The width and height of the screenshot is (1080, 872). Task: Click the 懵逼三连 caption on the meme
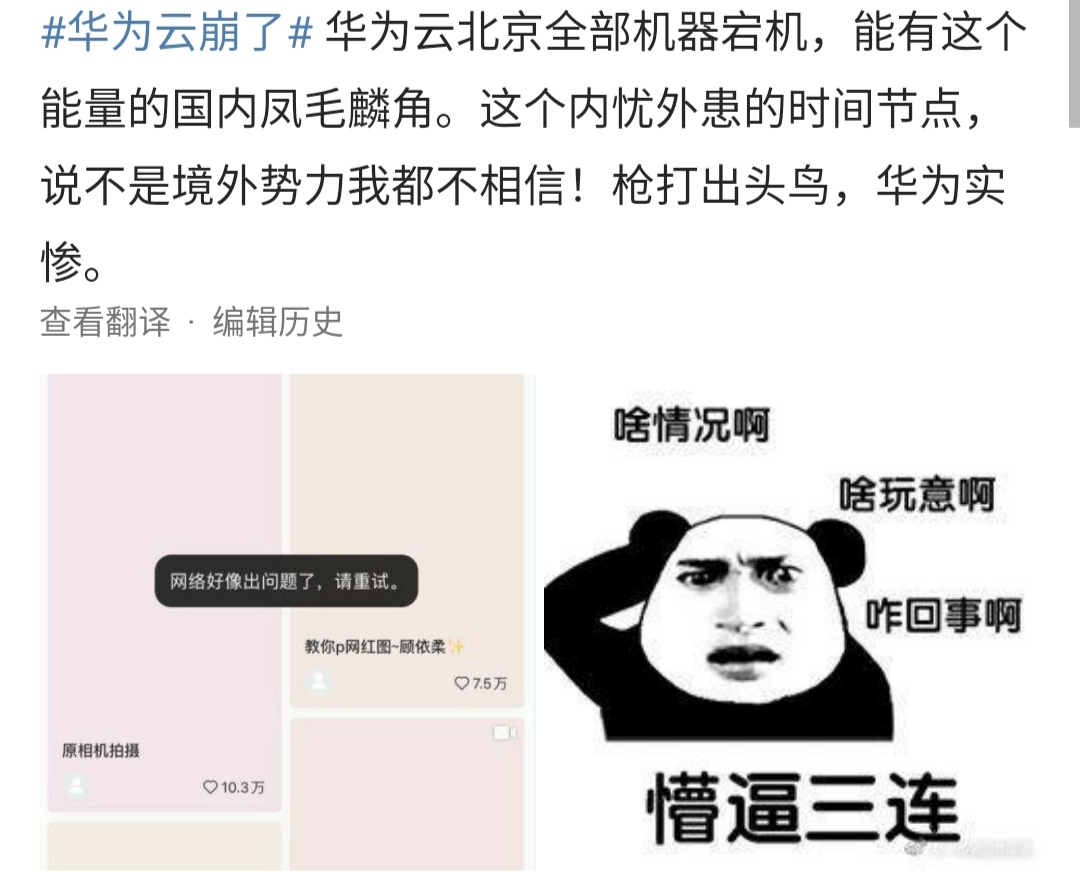click(803, 807)
